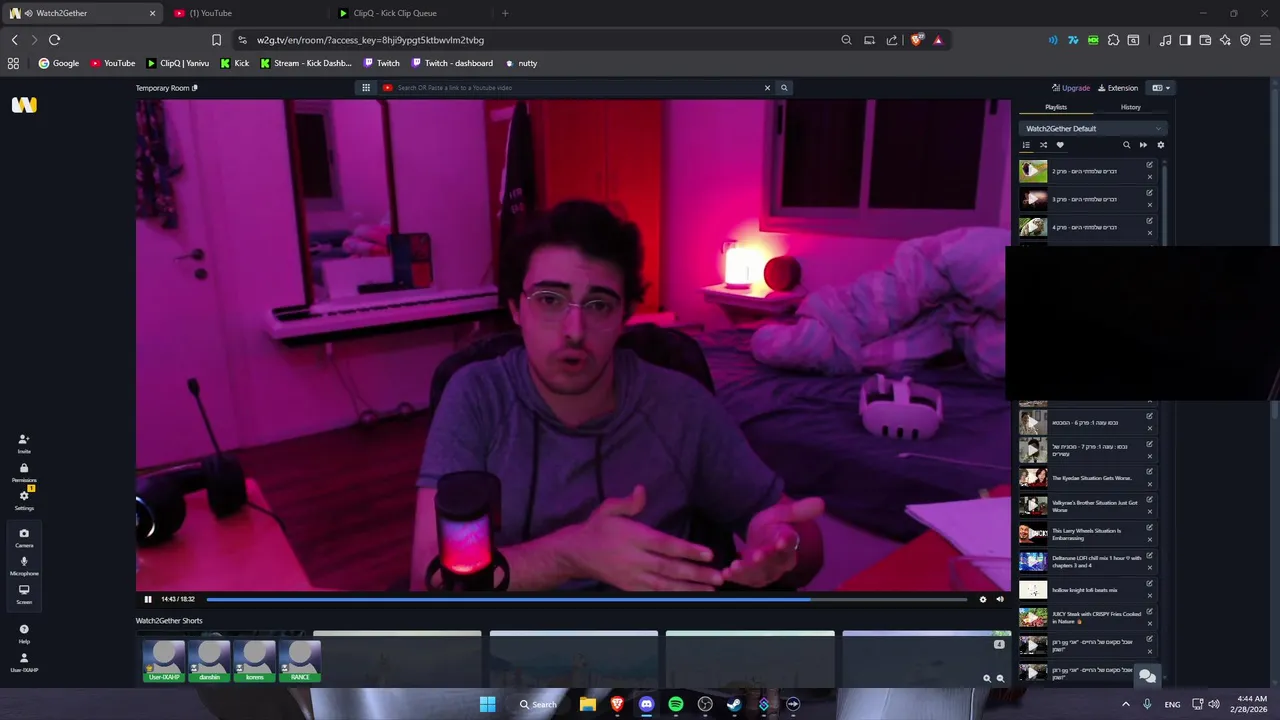Toggle the Microphone in sidebar

pos(24,565)
